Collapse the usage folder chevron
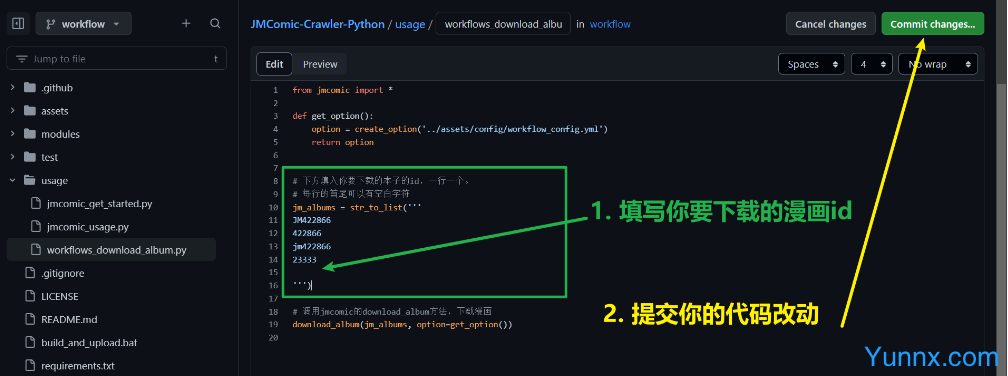1008x376 pixels. point(12,181)
